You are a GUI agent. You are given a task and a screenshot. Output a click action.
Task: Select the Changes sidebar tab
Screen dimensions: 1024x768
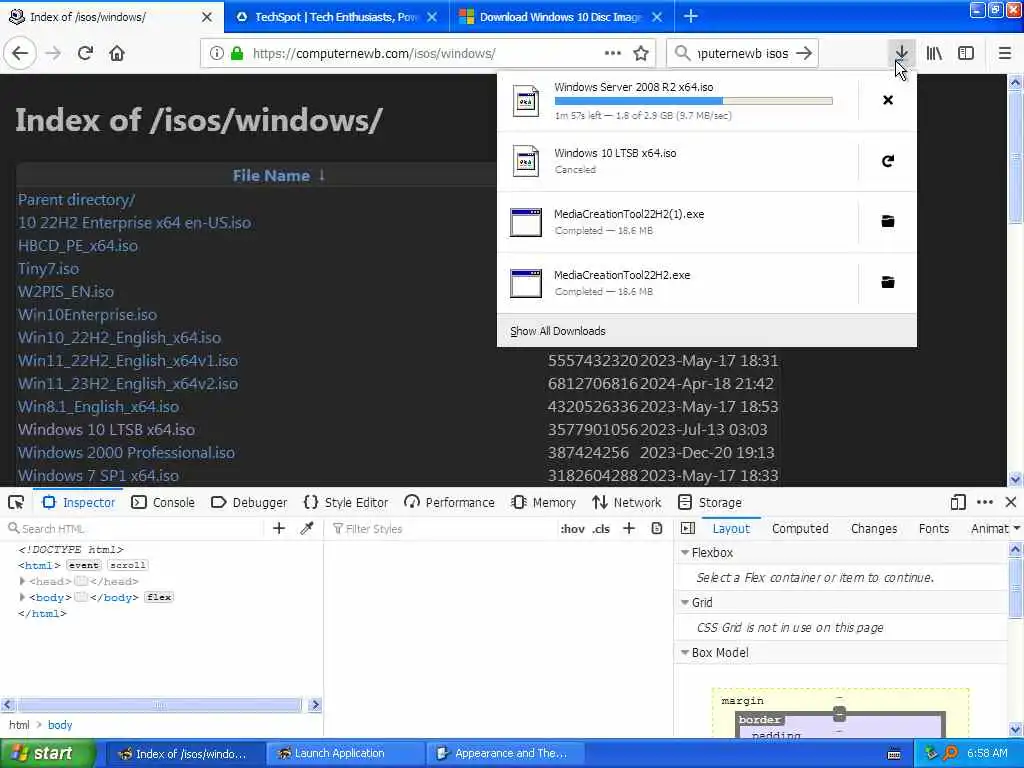(874, 529)
